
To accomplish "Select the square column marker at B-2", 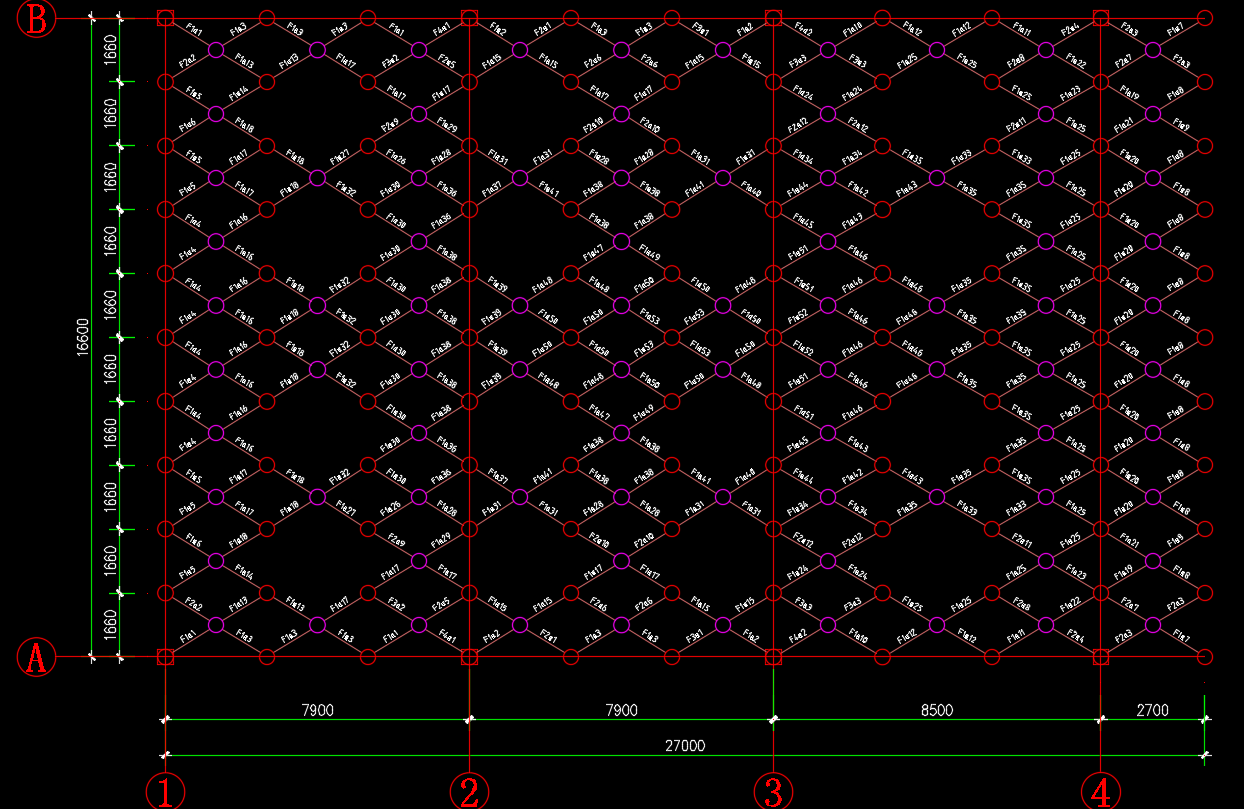I will [x=469, y=18].
